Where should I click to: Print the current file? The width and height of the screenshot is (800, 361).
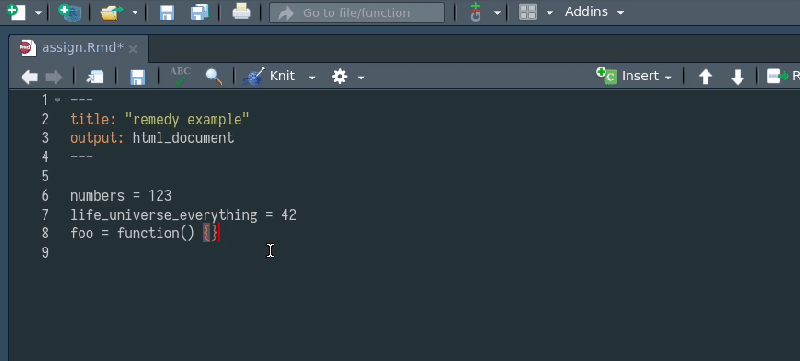pos(241,12)
